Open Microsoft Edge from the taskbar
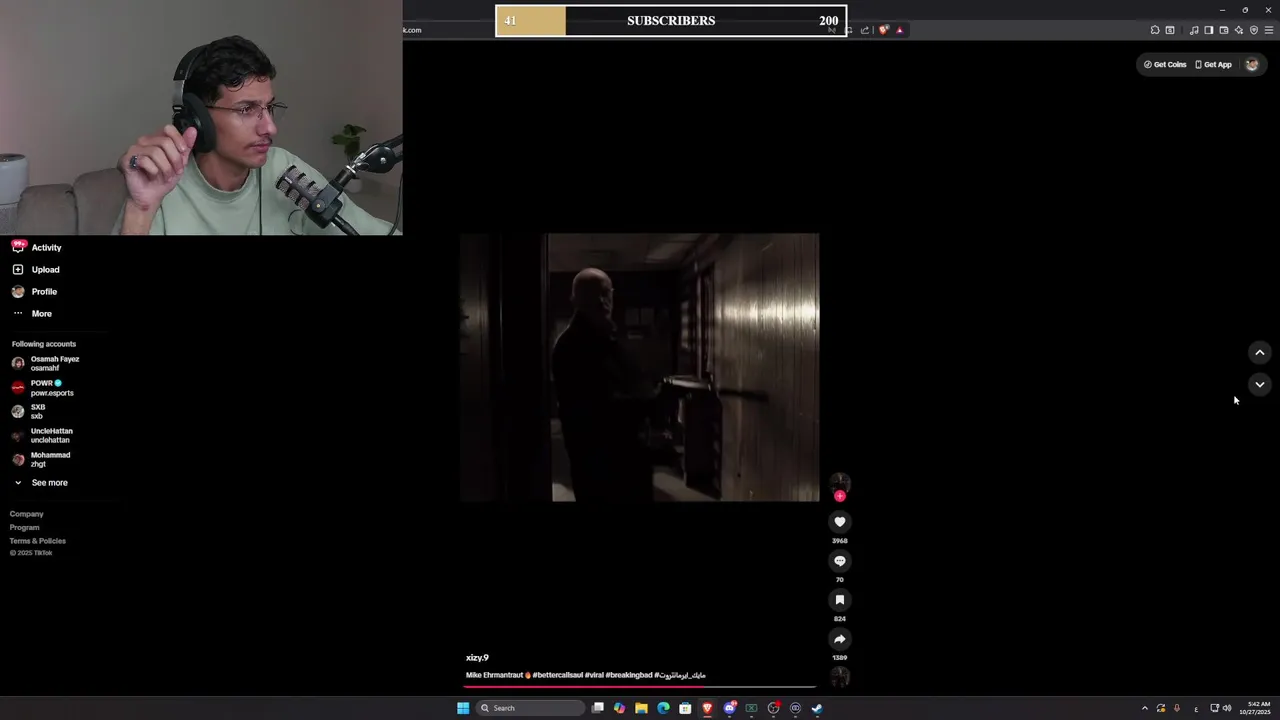The width and height of the screenshot is (1280, 720). (x=663, y=708)
